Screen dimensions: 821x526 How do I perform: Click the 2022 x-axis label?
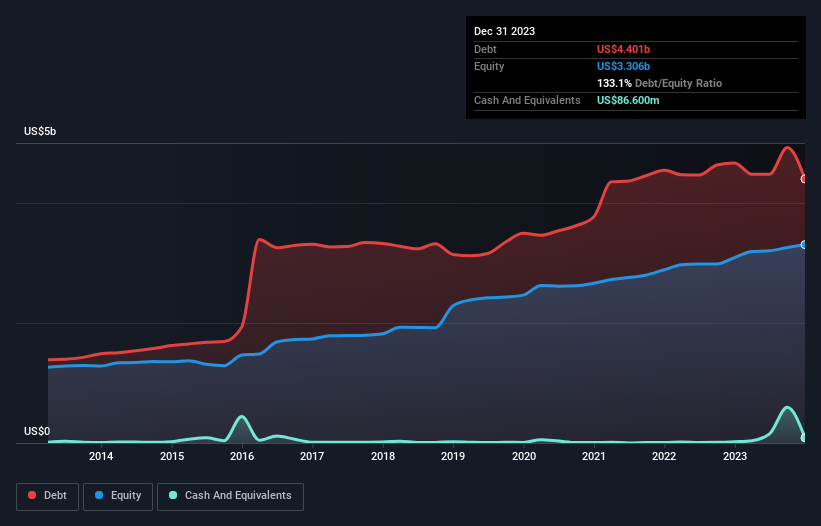tap(664, 456)
